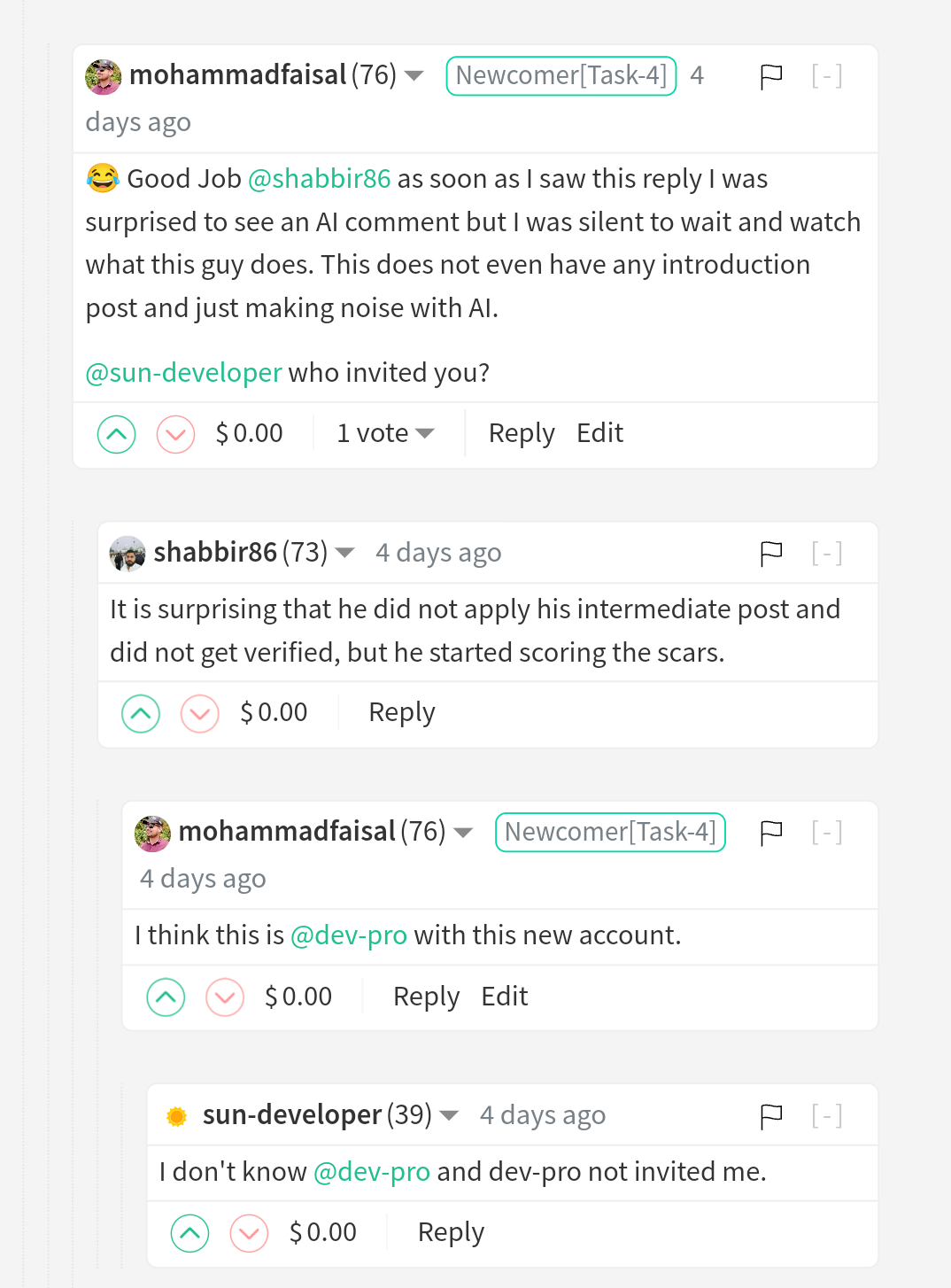Upvote the "I think this is @dev-pro" comment
The width and height of the screenshot is (951, 1288).
(x=166, y=997)
